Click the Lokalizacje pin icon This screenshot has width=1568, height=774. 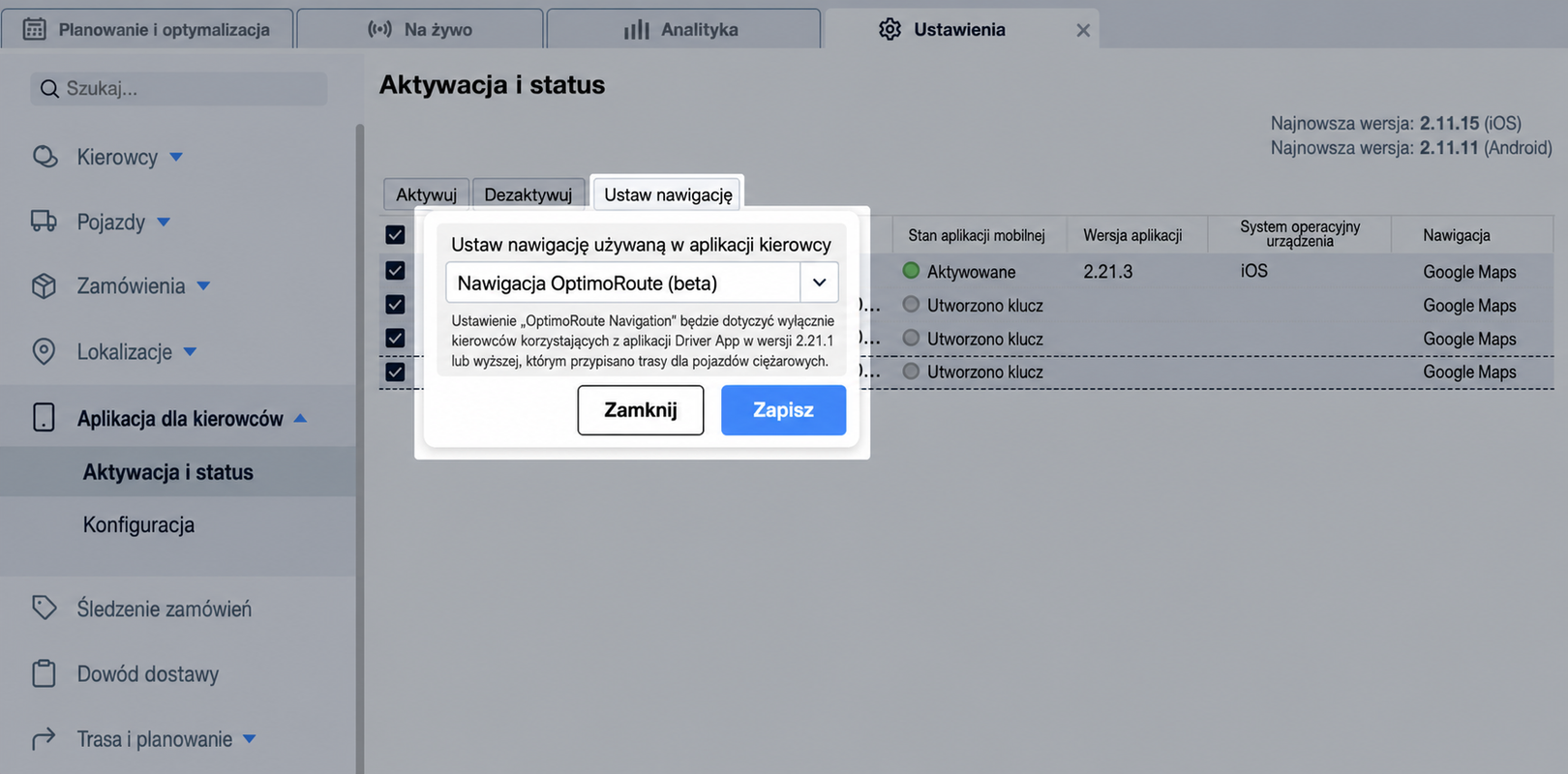[45, 351]
